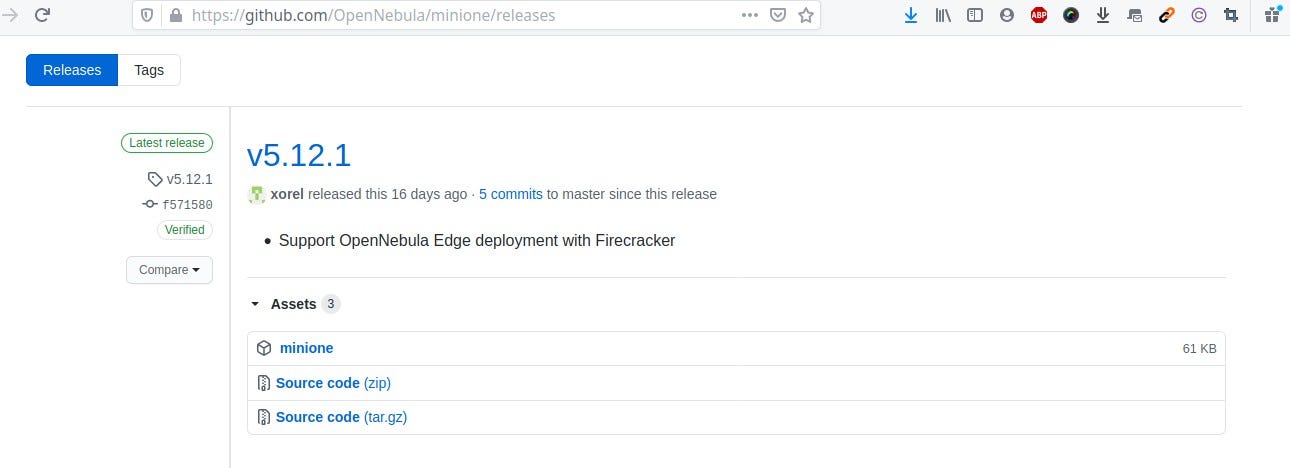The width and height of the screenshot is (1290, 468).
Task: Click the Verified signature badge
Action: [185, 230]
